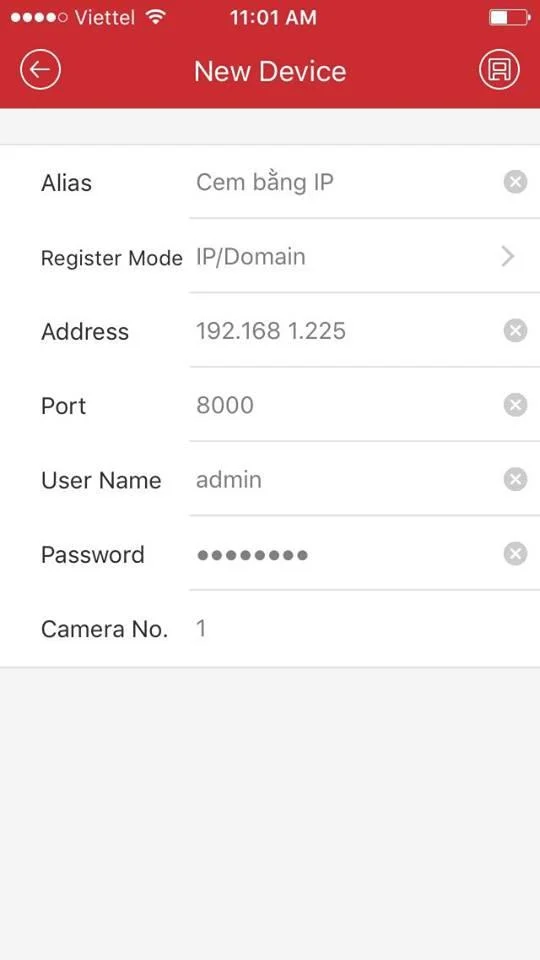Tap the New Device title
This screenshot has height=960, width=540.
270,71
